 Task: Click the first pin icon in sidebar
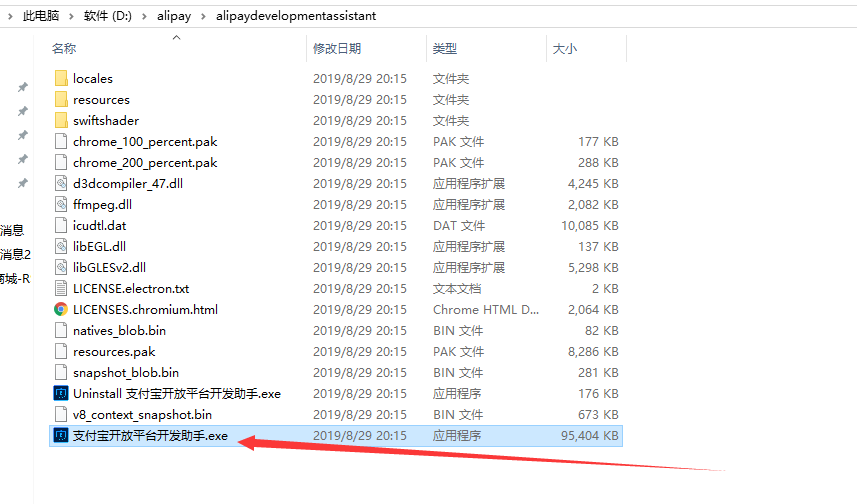(x=22, y=87)
